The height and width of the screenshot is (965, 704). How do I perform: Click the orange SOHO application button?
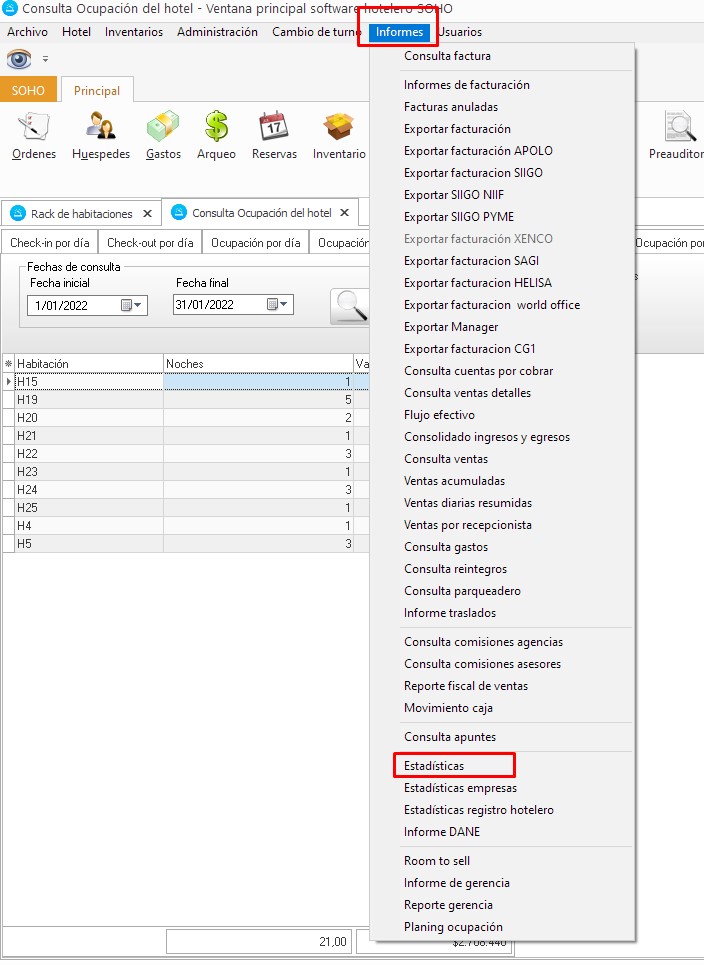pos(28,90)
